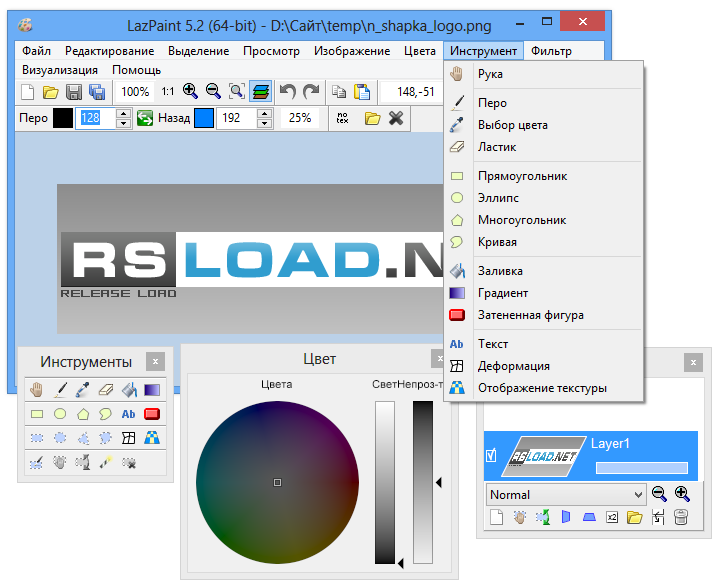The image size is (727, 587).
Task: Select the polygon selection tool
Action: point(83,438)
